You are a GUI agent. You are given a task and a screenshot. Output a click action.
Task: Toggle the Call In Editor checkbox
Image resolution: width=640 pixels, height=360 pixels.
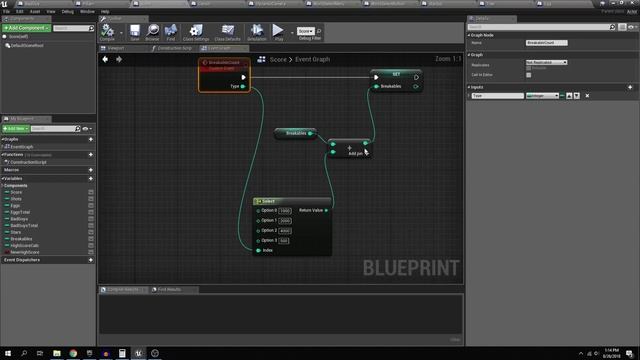pyautogui.click(x=529, y=75)
